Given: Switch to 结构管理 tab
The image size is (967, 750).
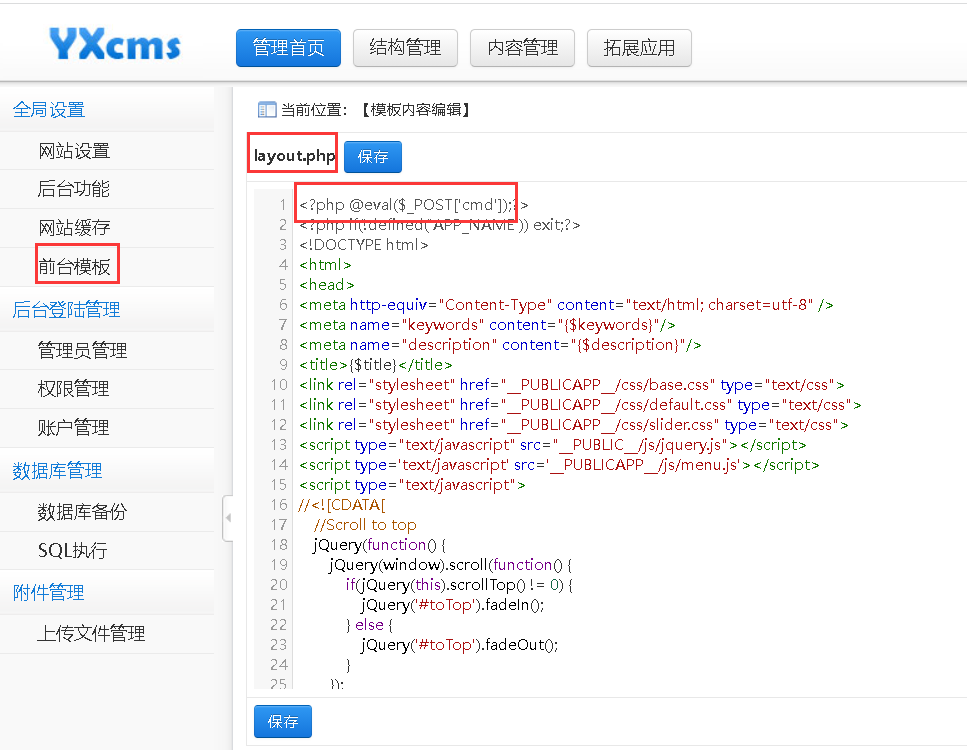Looking at the screenshot, I should click(405, 47).
